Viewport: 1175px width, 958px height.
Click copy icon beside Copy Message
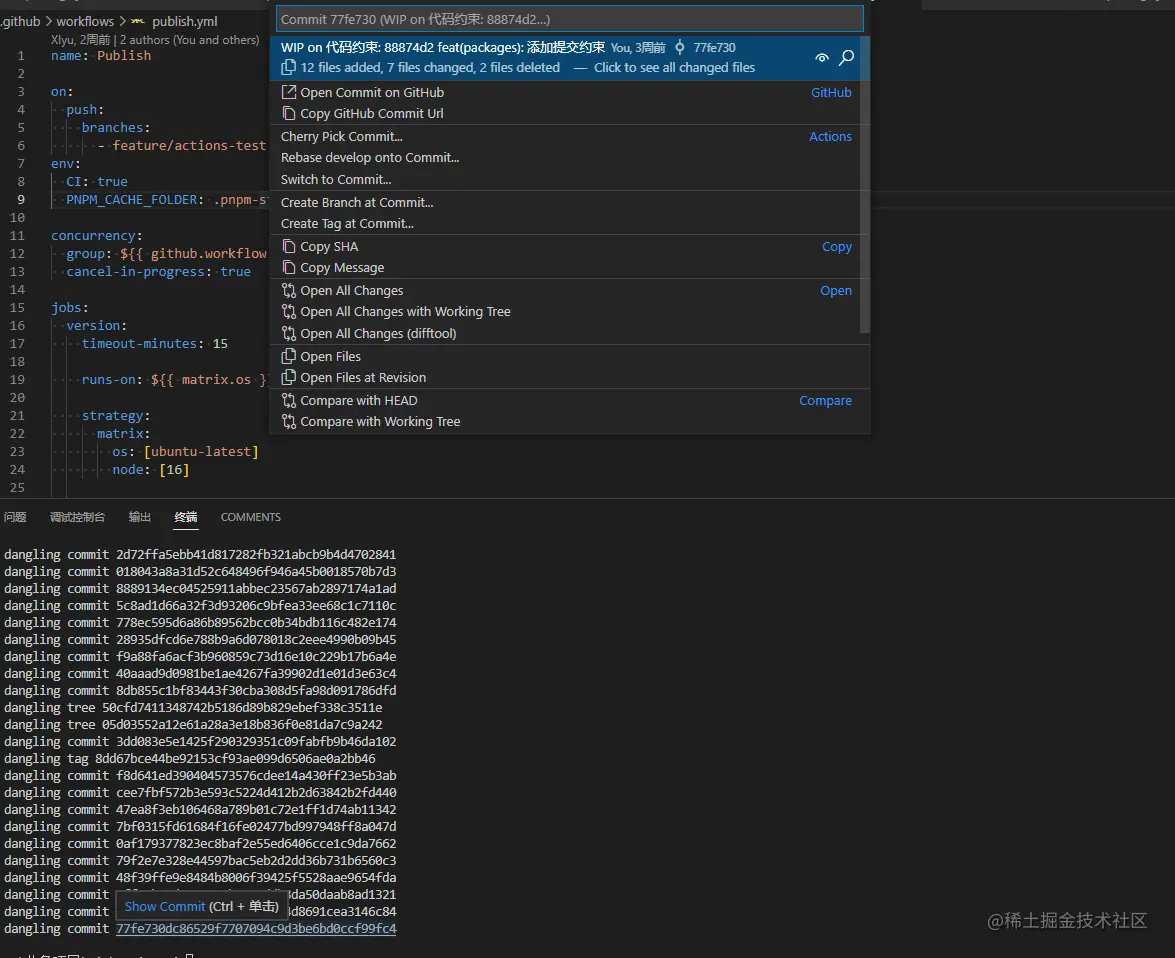289,268
